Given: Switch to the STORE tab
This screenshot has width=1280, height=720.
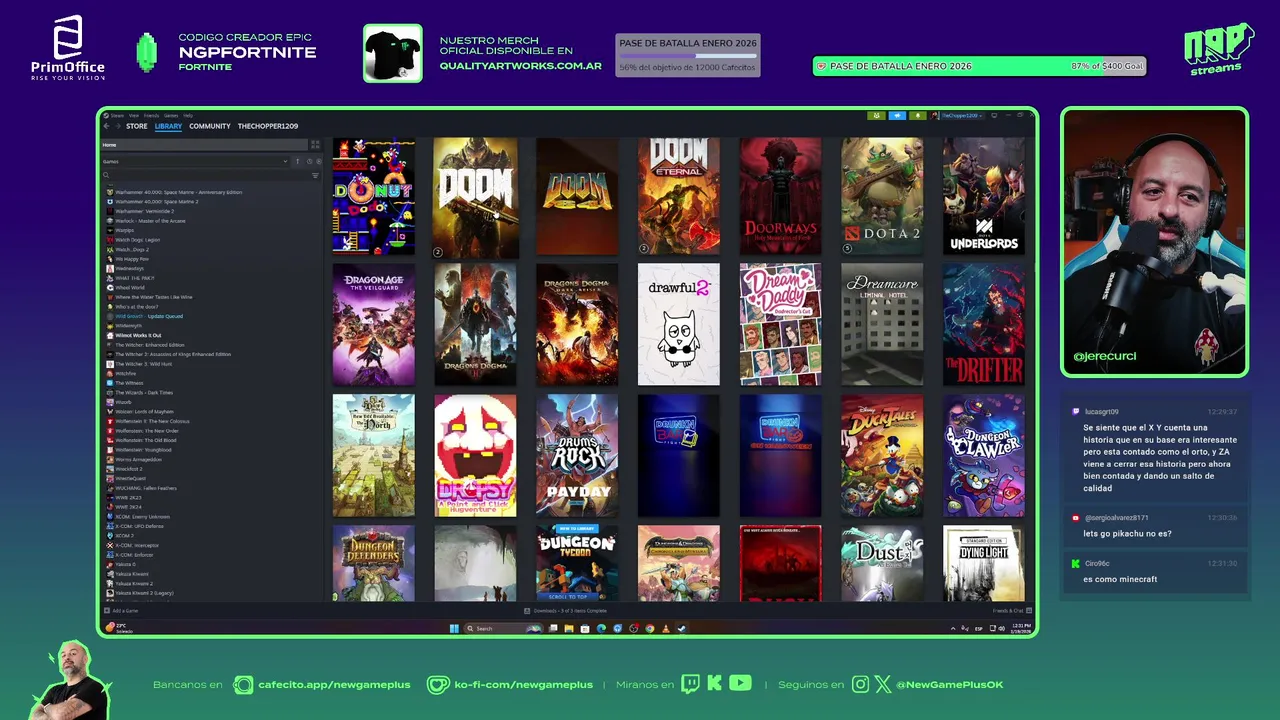Looking at the screenshot, I should pos(137,126).
